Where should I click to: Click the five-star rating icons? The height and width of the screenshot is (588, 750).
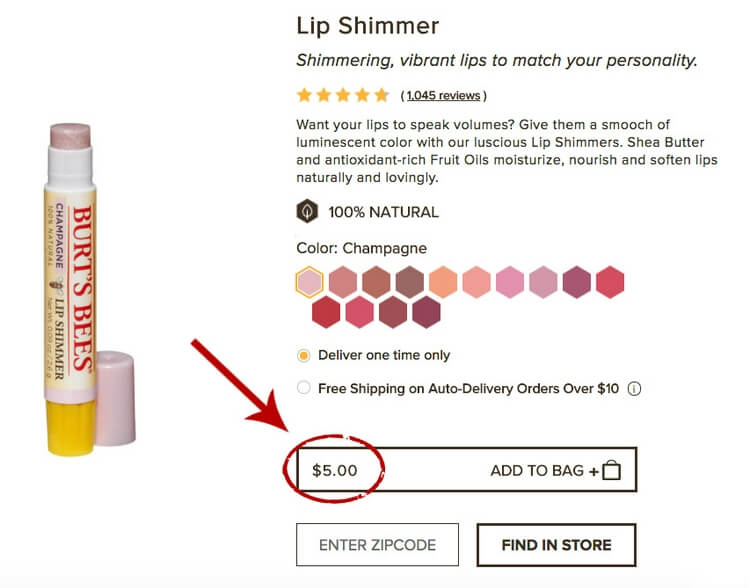[343, 95]
